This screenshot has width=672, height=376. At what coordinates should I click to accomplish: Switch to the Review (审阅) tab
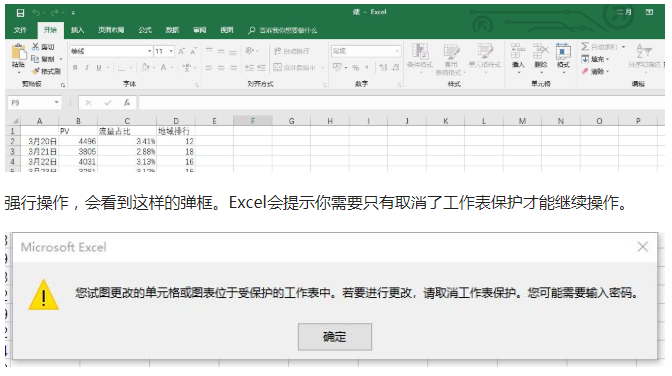click(199, 30)
